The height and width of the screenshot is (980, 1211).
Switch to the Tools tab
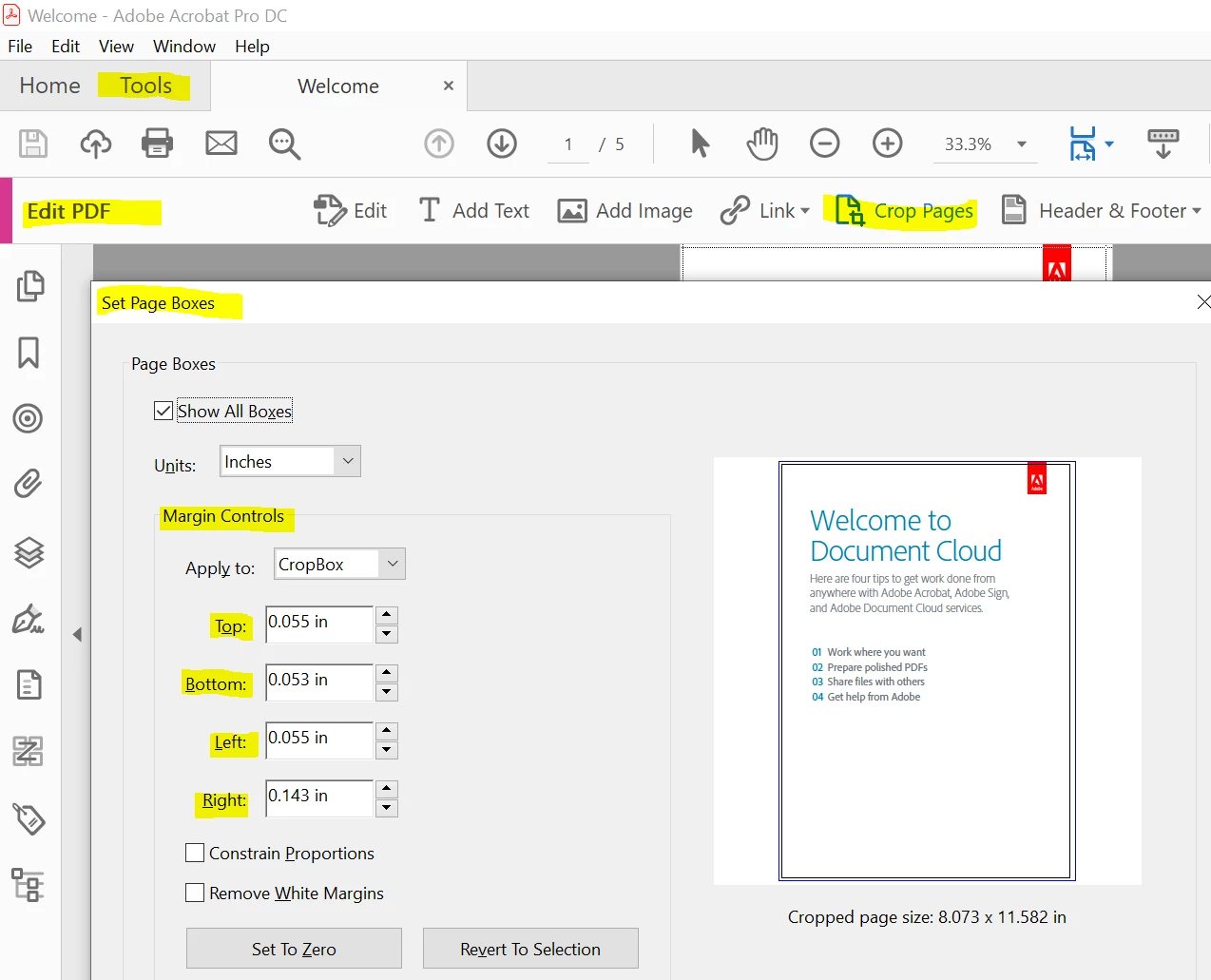[145, 86]
